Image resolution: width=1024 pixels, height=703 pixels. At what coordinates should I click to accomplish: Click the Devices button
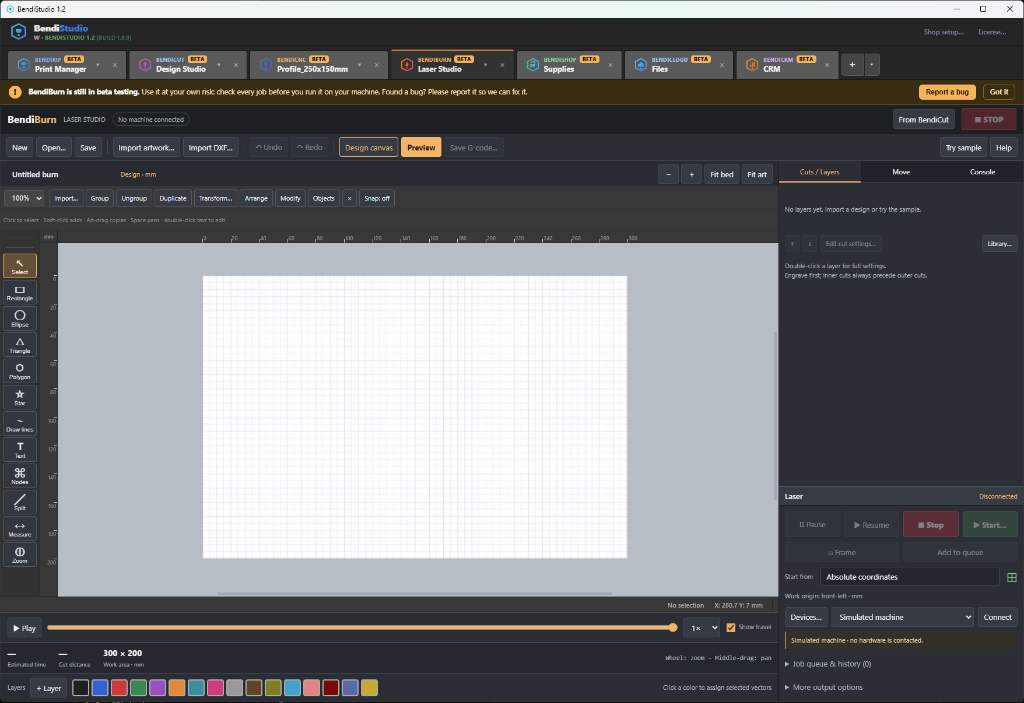tap(806, 617)
